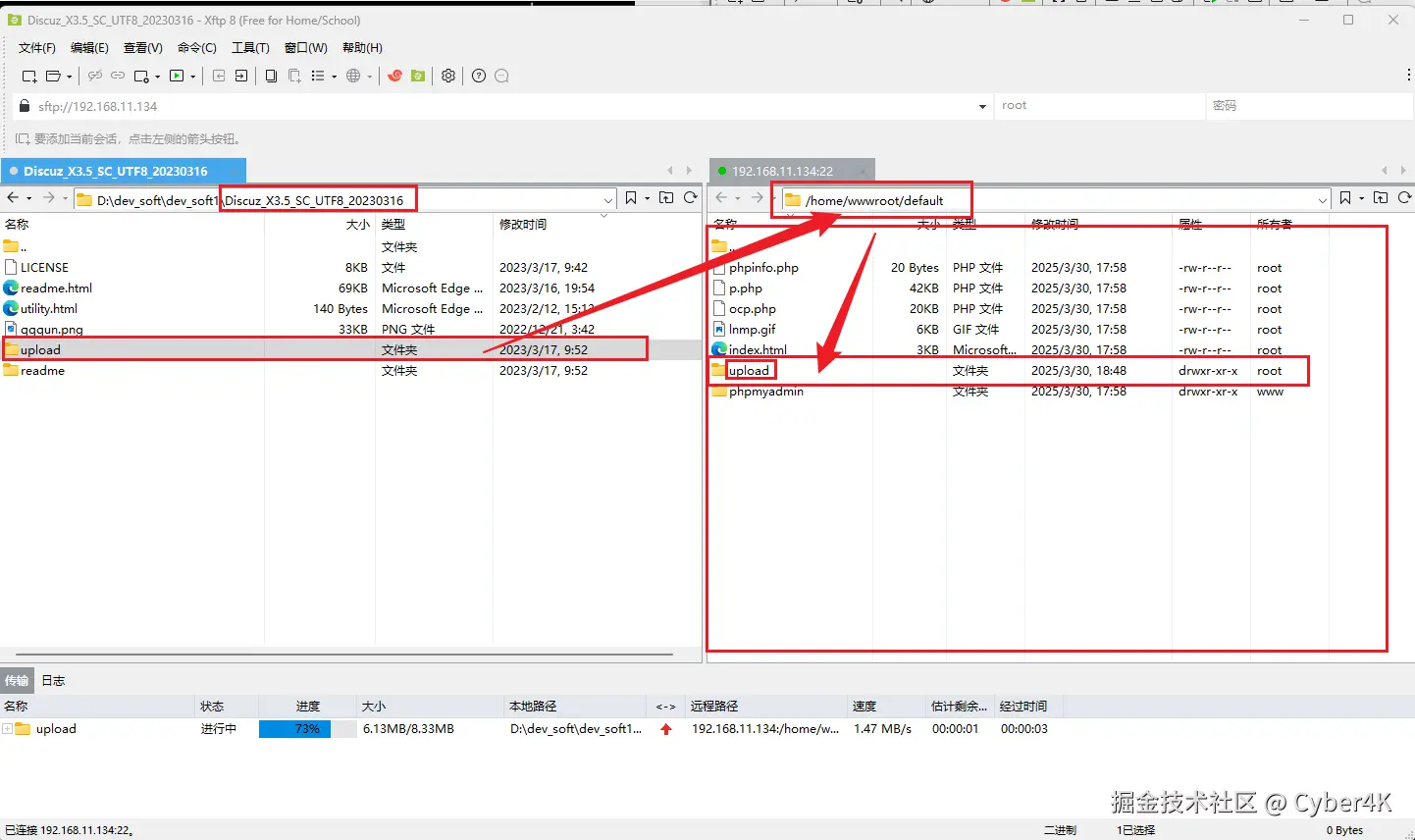Refresh the local pane listing
Viewport: 1415px width, 840px height.
point(691,198)
